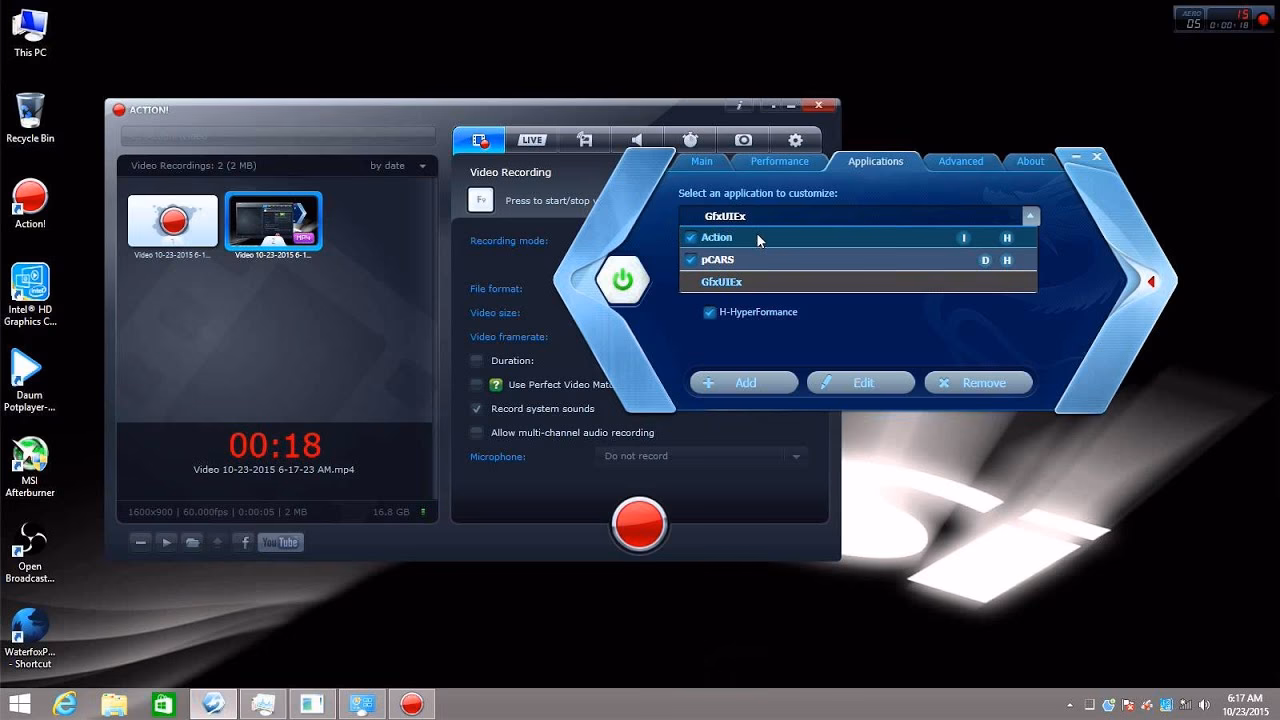Viewport: 1280px width, 720px height.
Task: Select the Applications tab
Action: click(875, 161)
